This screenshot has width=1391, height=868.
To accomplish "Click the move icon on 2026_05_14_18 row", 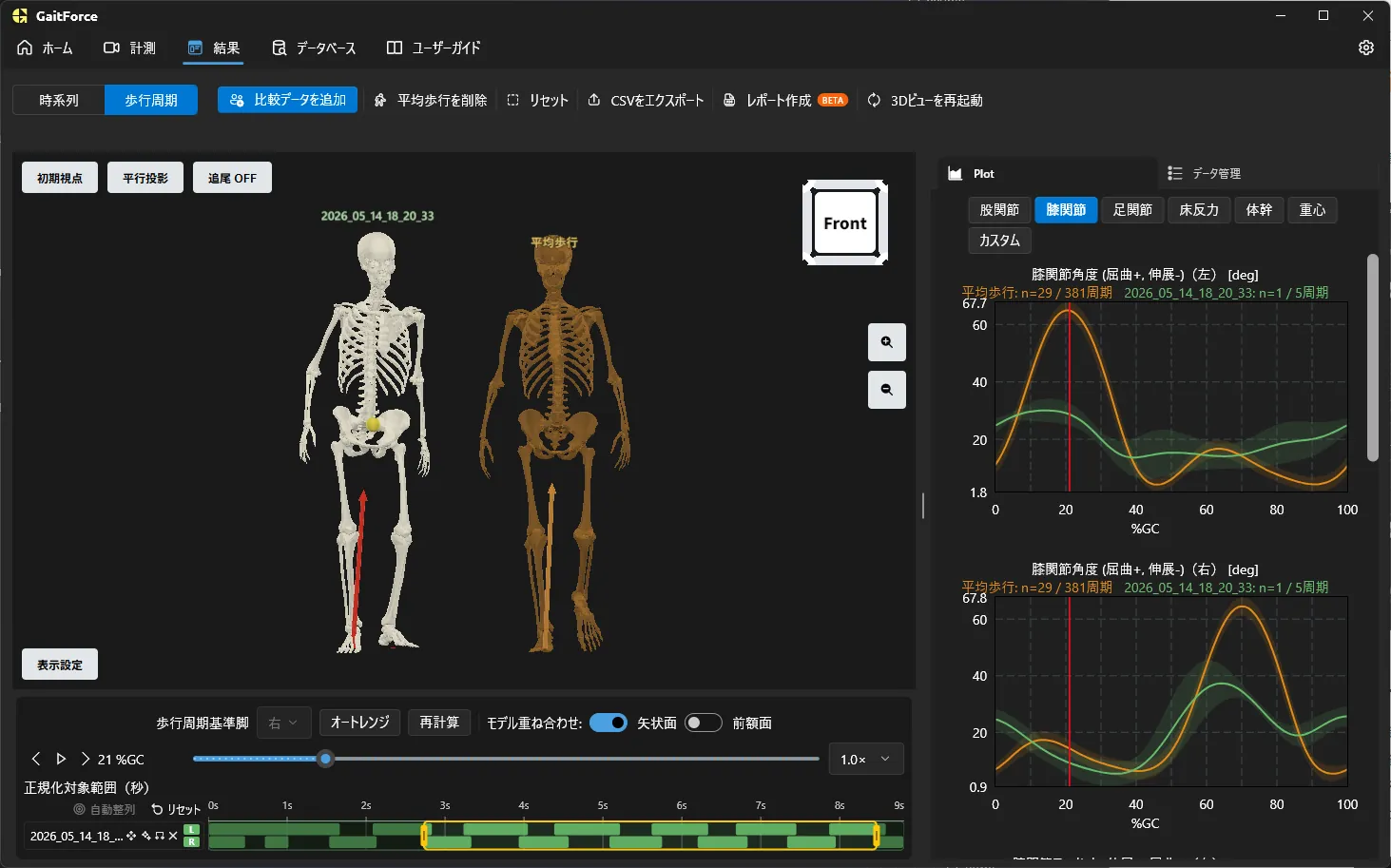I will [131, 836].
